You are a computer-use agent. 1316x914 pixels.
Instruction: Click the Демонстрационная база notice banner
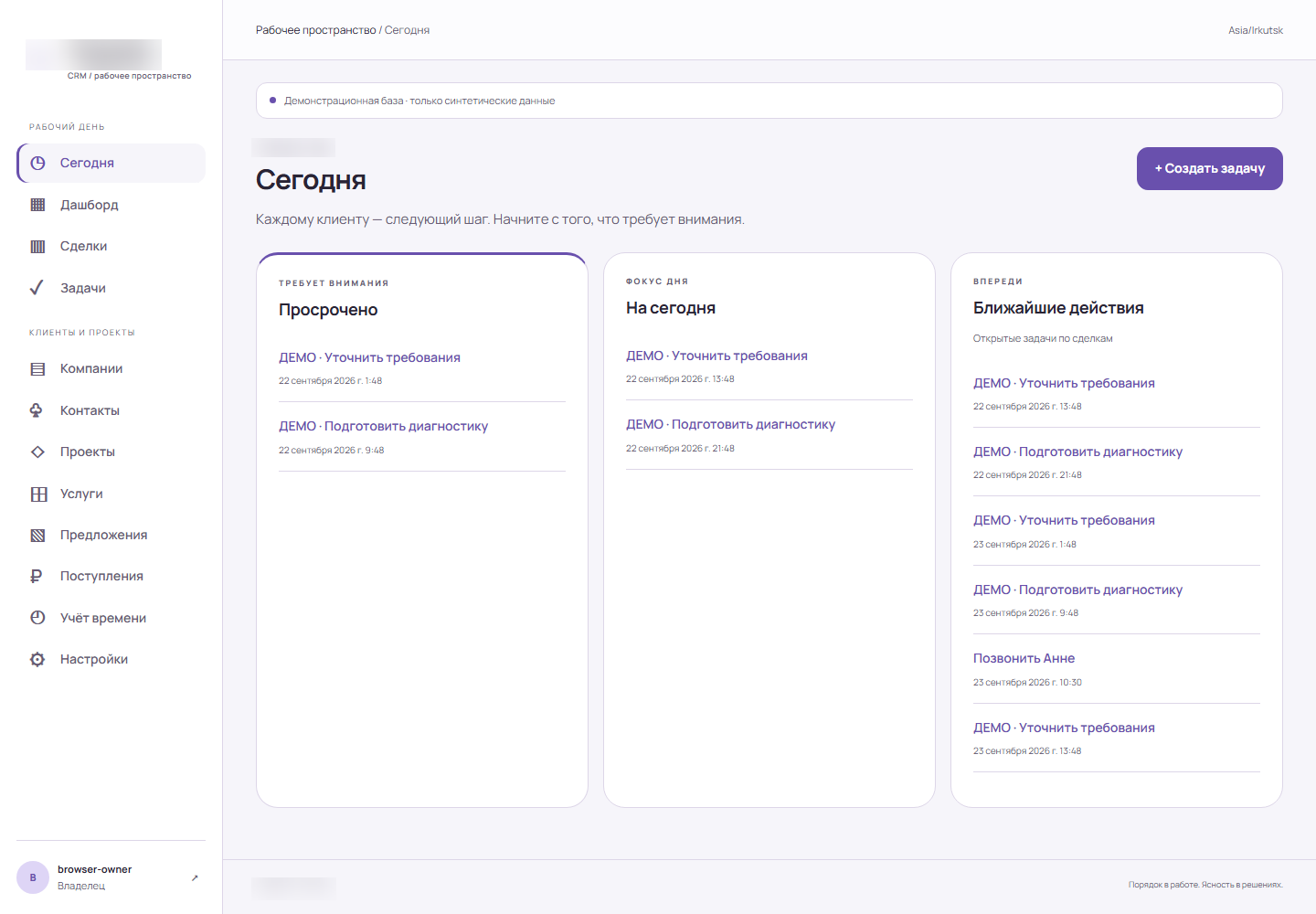[769, 101]
